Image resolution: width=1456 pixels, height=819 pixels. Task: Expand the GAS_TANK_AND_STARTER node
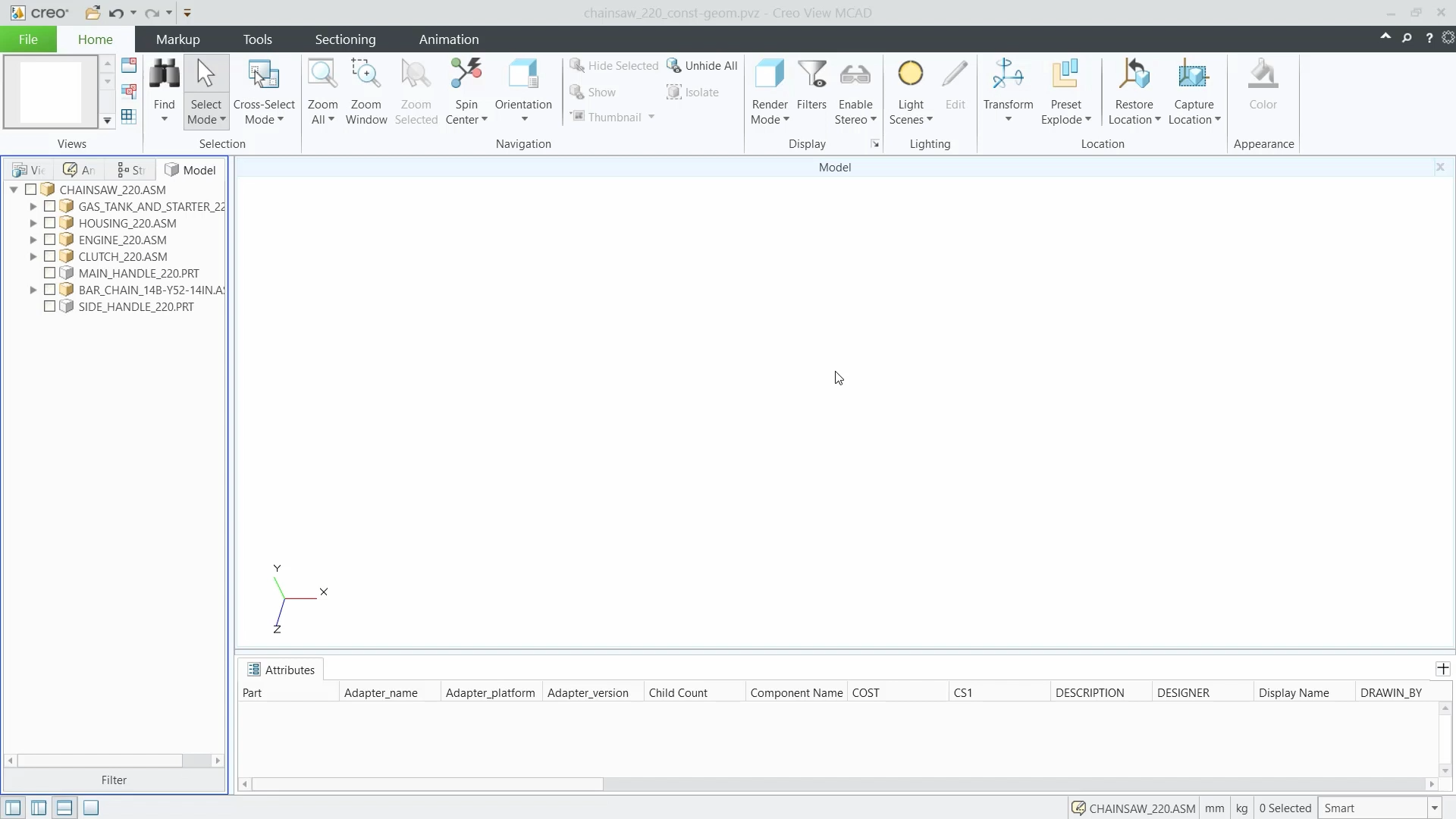(x=33, y=206)
